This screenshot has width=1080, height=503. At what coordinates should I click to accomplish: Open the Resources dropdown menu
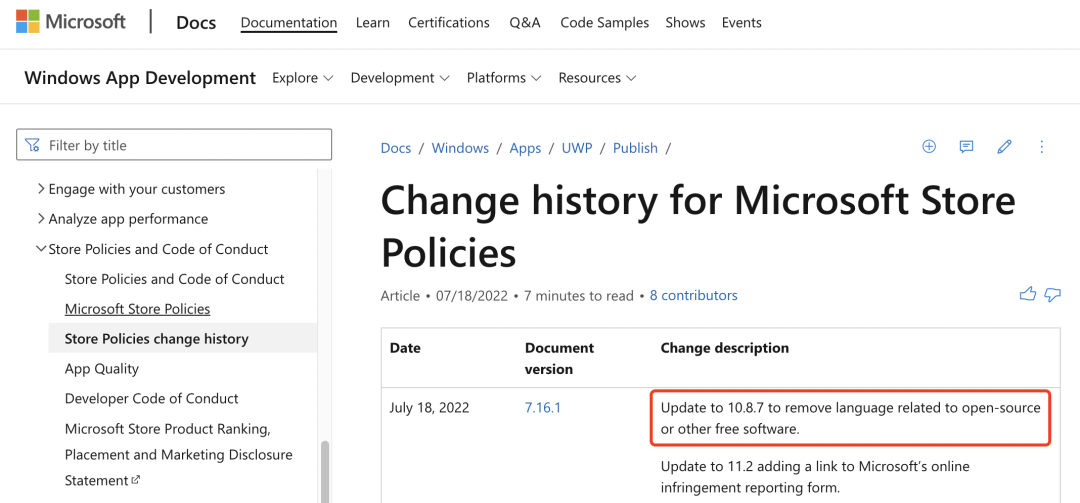point(597,78)
